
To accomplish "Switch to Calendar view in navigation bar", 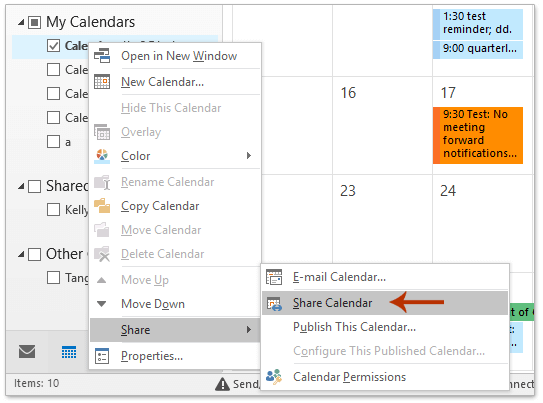I will (69, 352).
